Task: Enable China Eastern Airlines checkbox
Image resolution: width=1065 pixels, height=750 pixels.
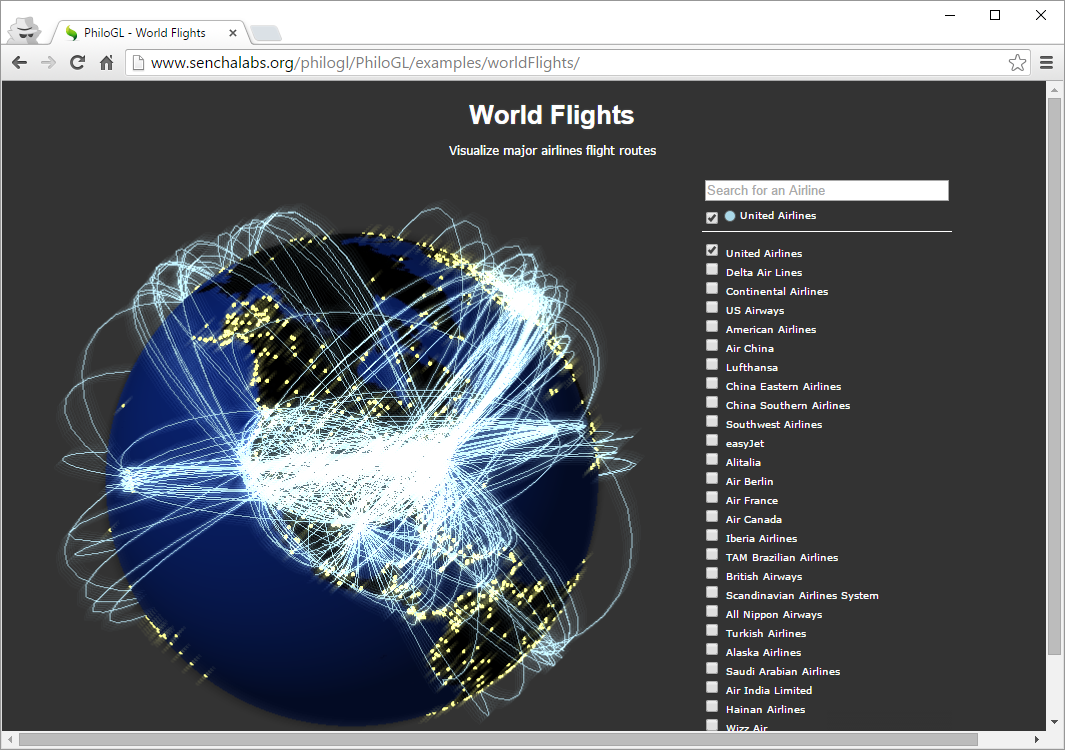Action: point(712,384)
